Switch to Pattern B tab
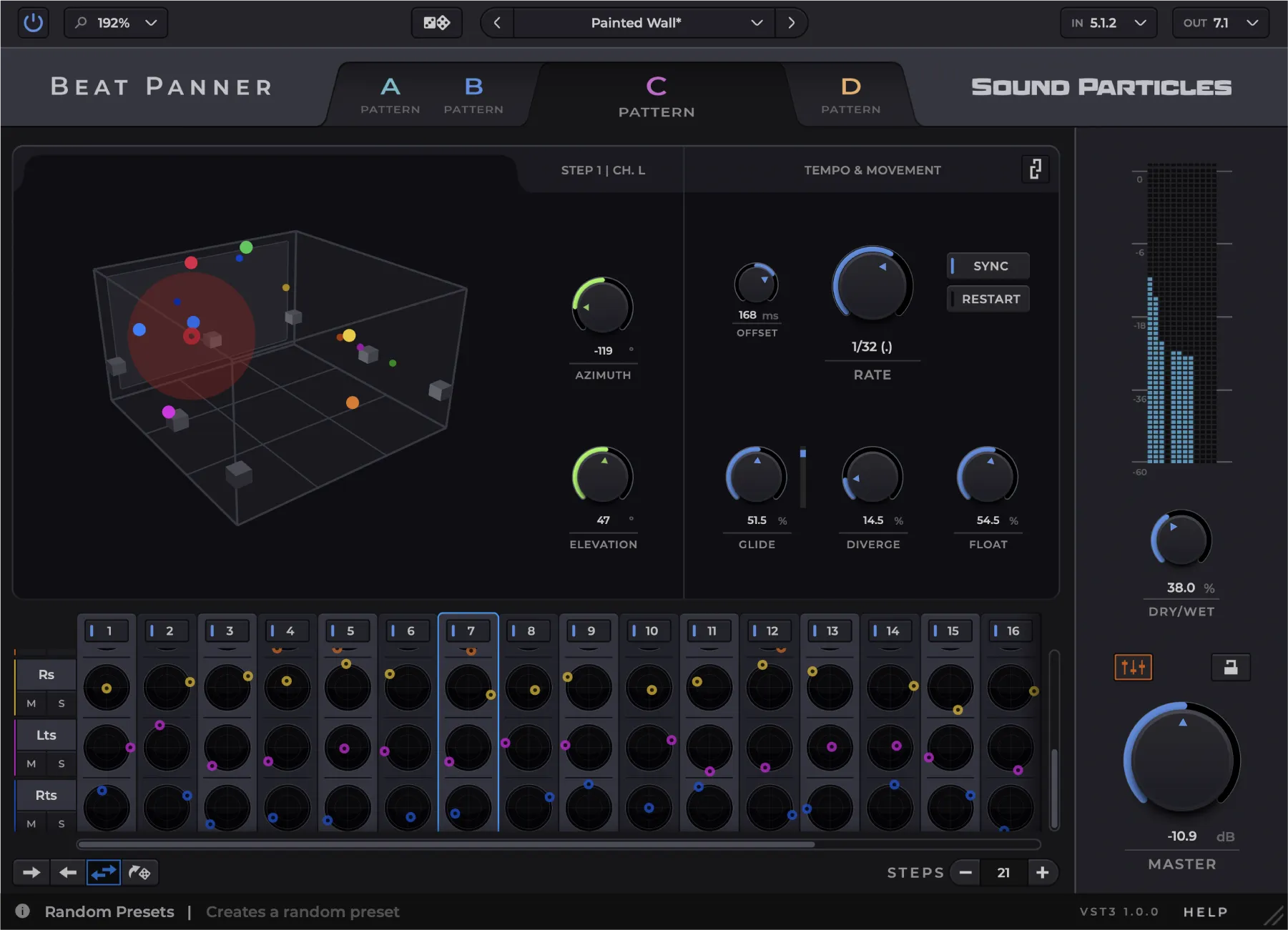The height and width of the screenshot is (930, 1288). point(473,95)
